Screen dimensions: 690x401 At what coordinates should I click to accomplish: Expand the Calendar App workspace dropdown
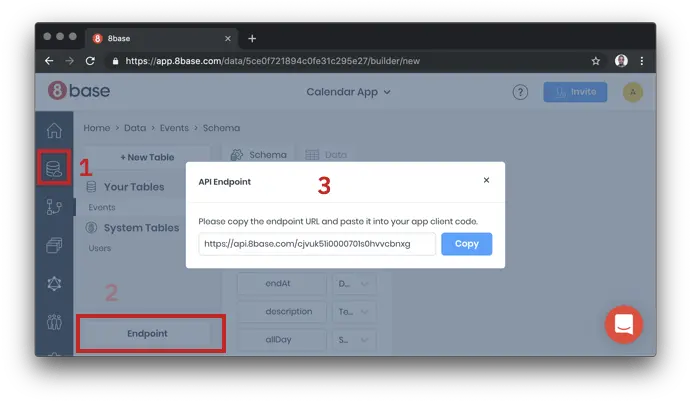click(x=349, y=92)
